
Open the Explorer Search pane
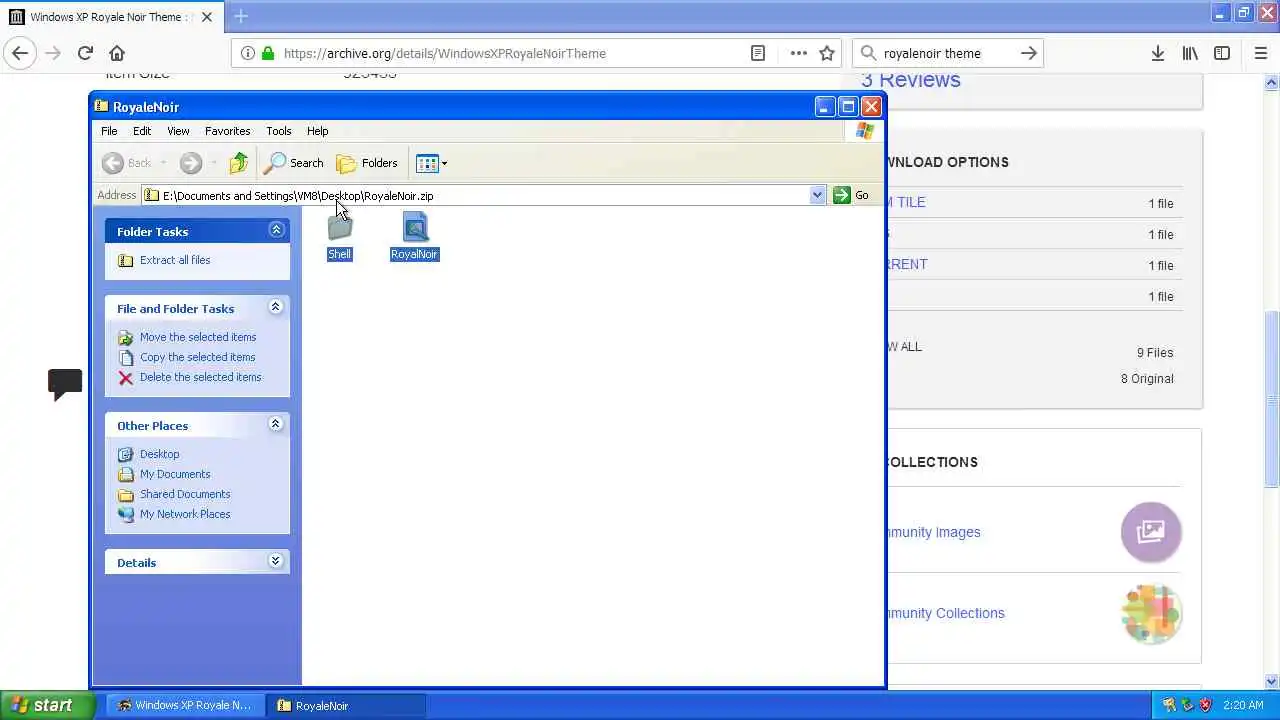(294, 163)
